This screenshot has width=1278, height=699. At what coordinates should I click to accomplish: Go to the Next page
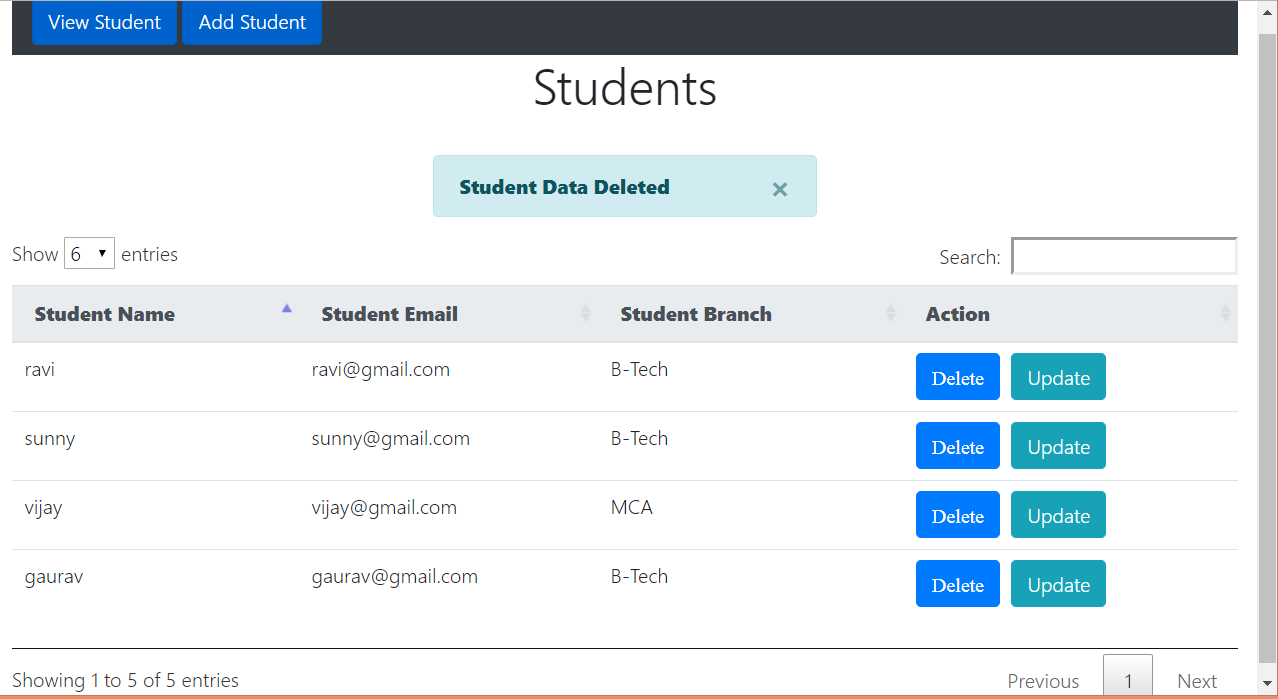click(x=1196, y=680)
